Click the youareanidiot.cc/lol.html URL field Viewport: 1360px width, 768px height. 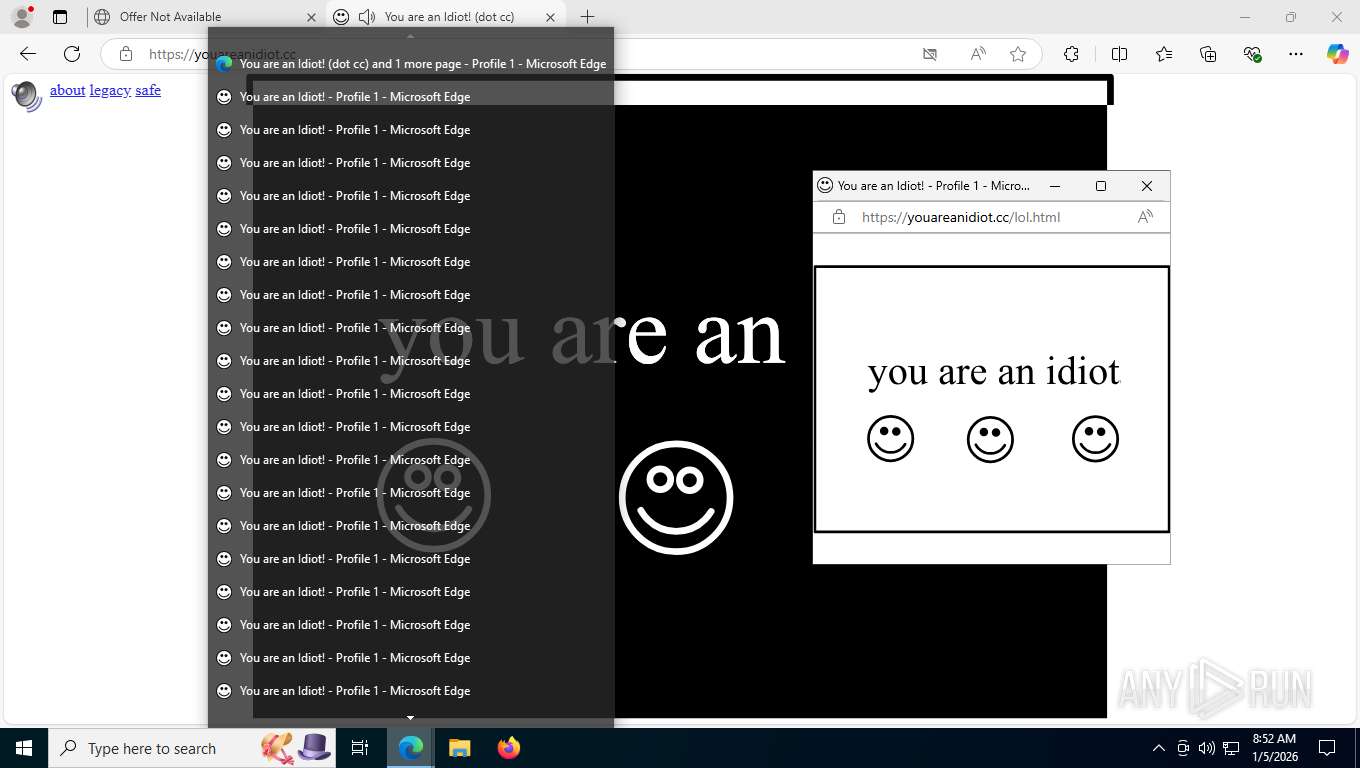coord(961,217)
